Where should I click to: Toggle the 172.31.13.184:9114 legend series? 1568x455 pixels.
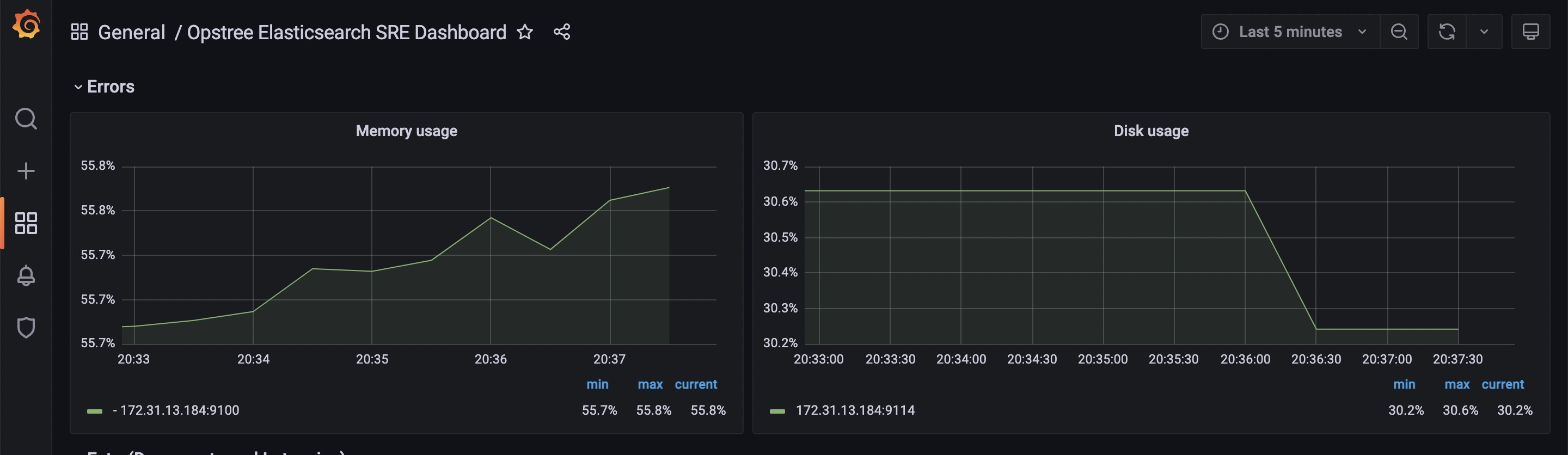point(855,410)
